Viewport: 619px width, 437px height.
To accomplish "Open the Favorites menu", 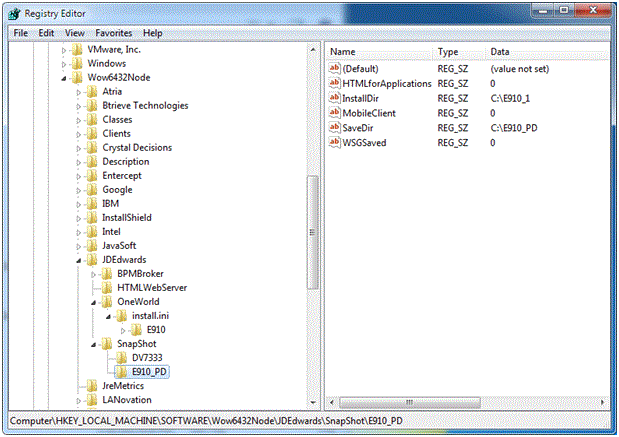I will click(x=114, y=33).
